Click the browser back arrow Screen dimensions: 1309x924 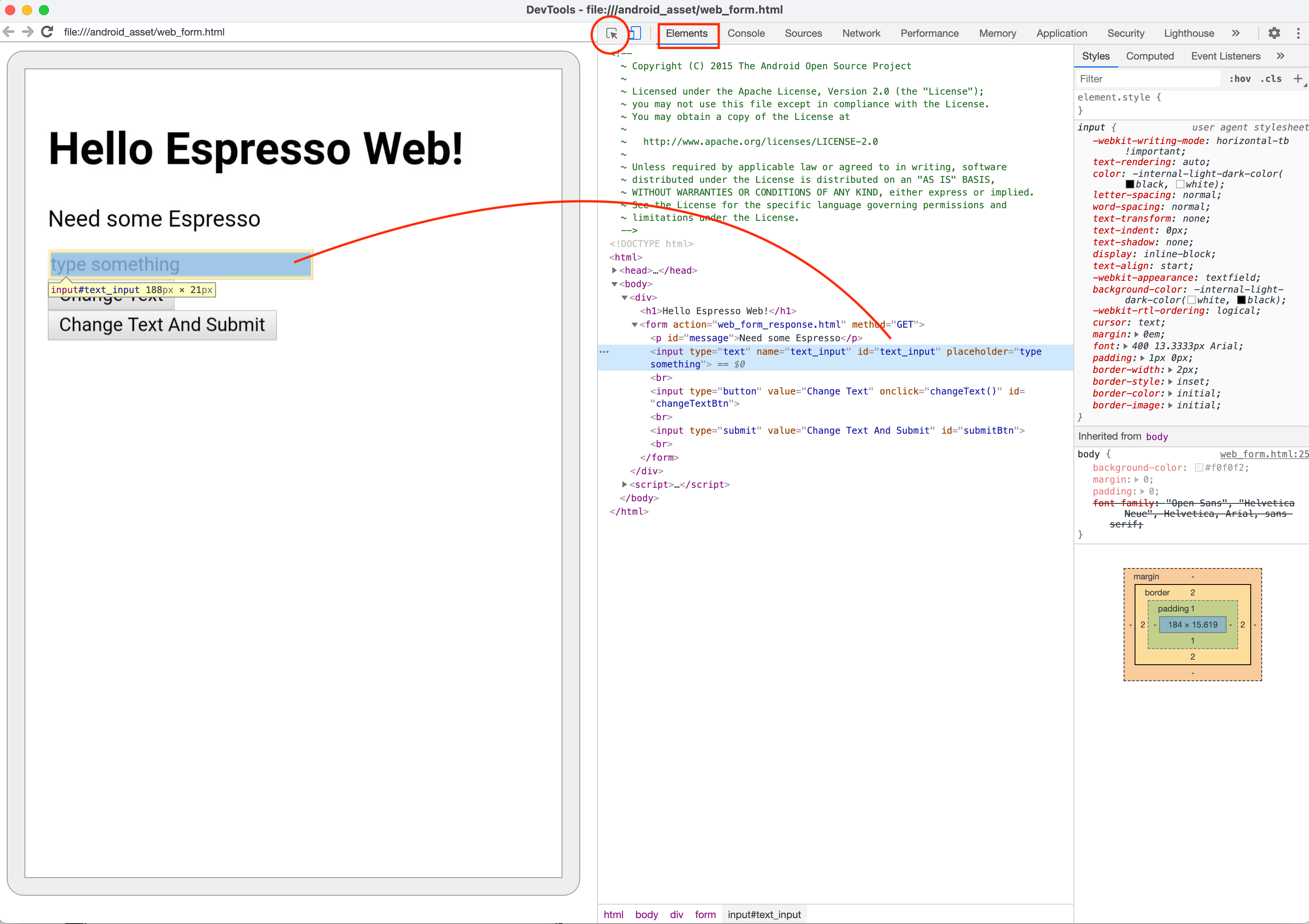[x=8, y=32]
